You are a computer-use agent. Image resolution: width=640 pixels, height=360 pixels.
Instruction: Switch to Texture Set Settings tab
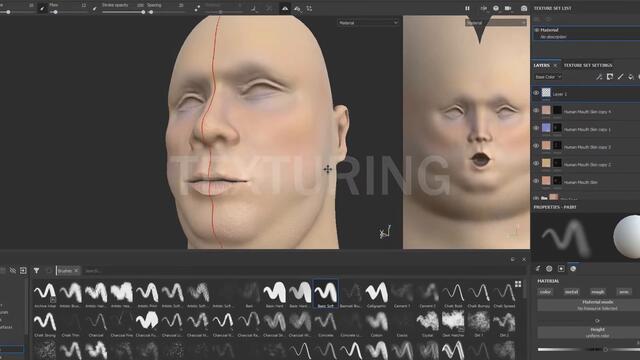pos(588,65)
